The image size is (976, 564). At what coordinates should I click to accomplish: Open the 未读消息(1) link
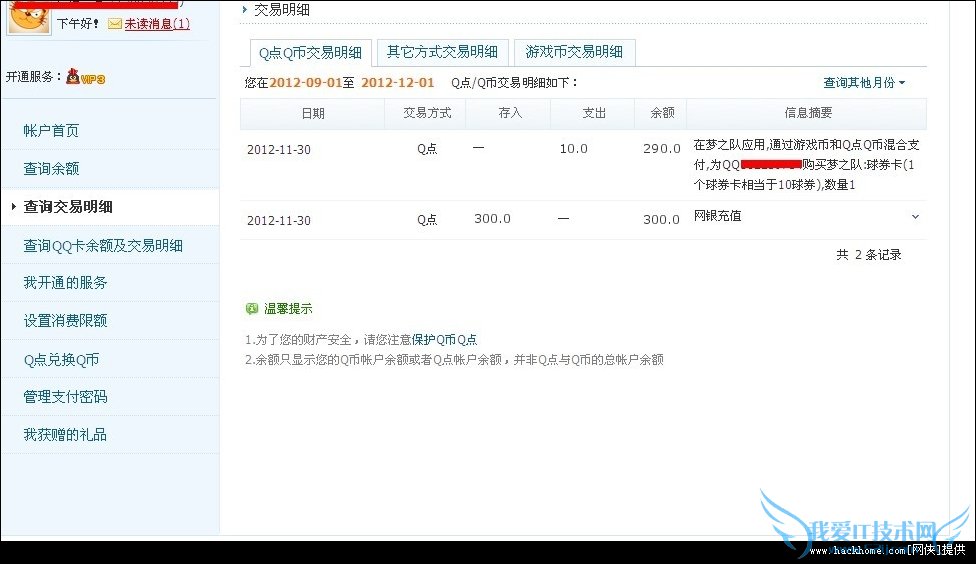tap(157, 24)
